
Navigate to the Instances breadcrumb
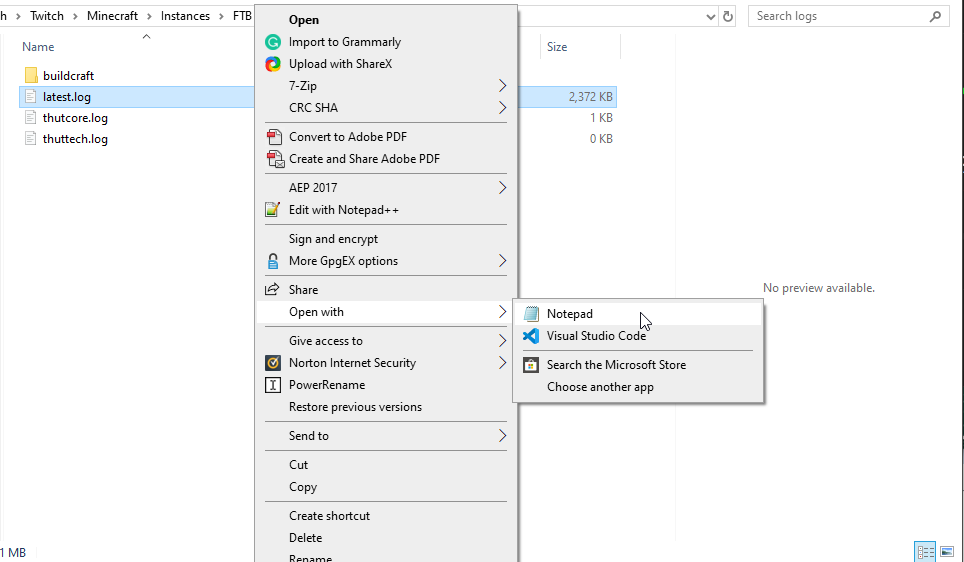click(x=185, y=16)
